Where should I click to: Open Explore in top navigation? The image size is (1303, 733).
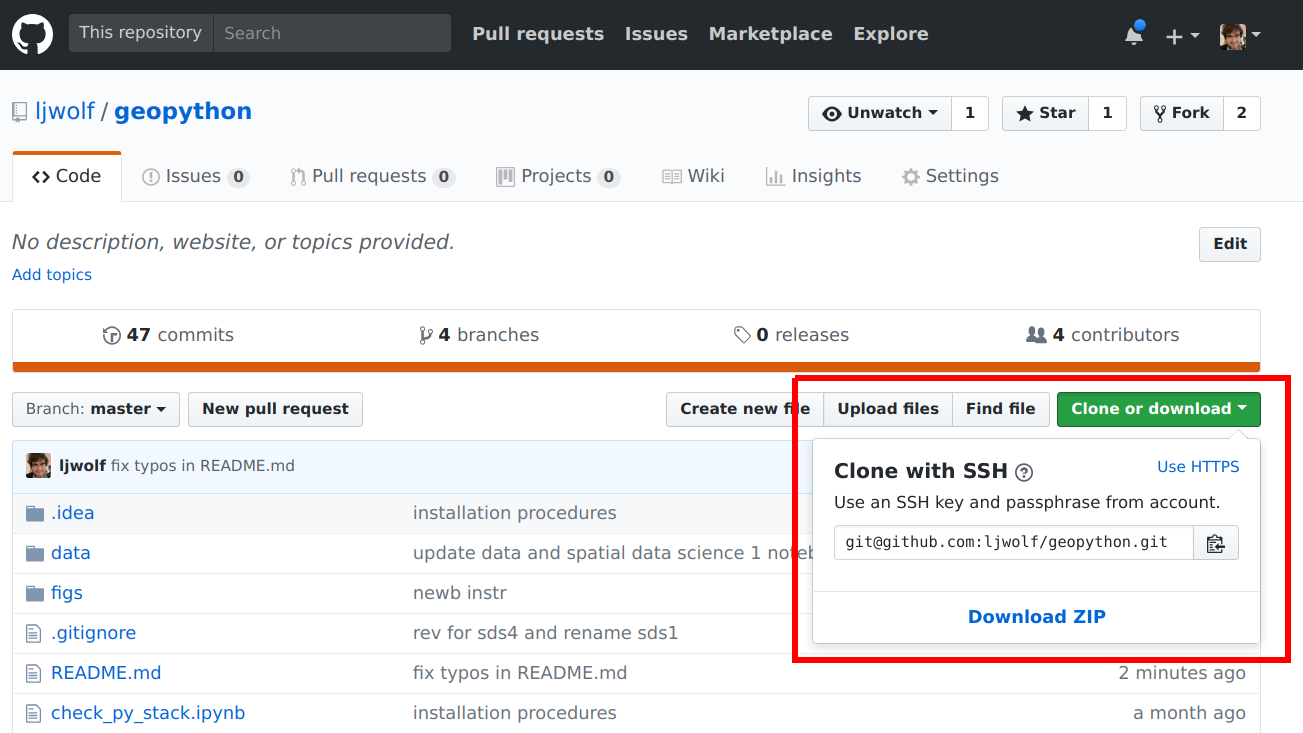[891, 34]
